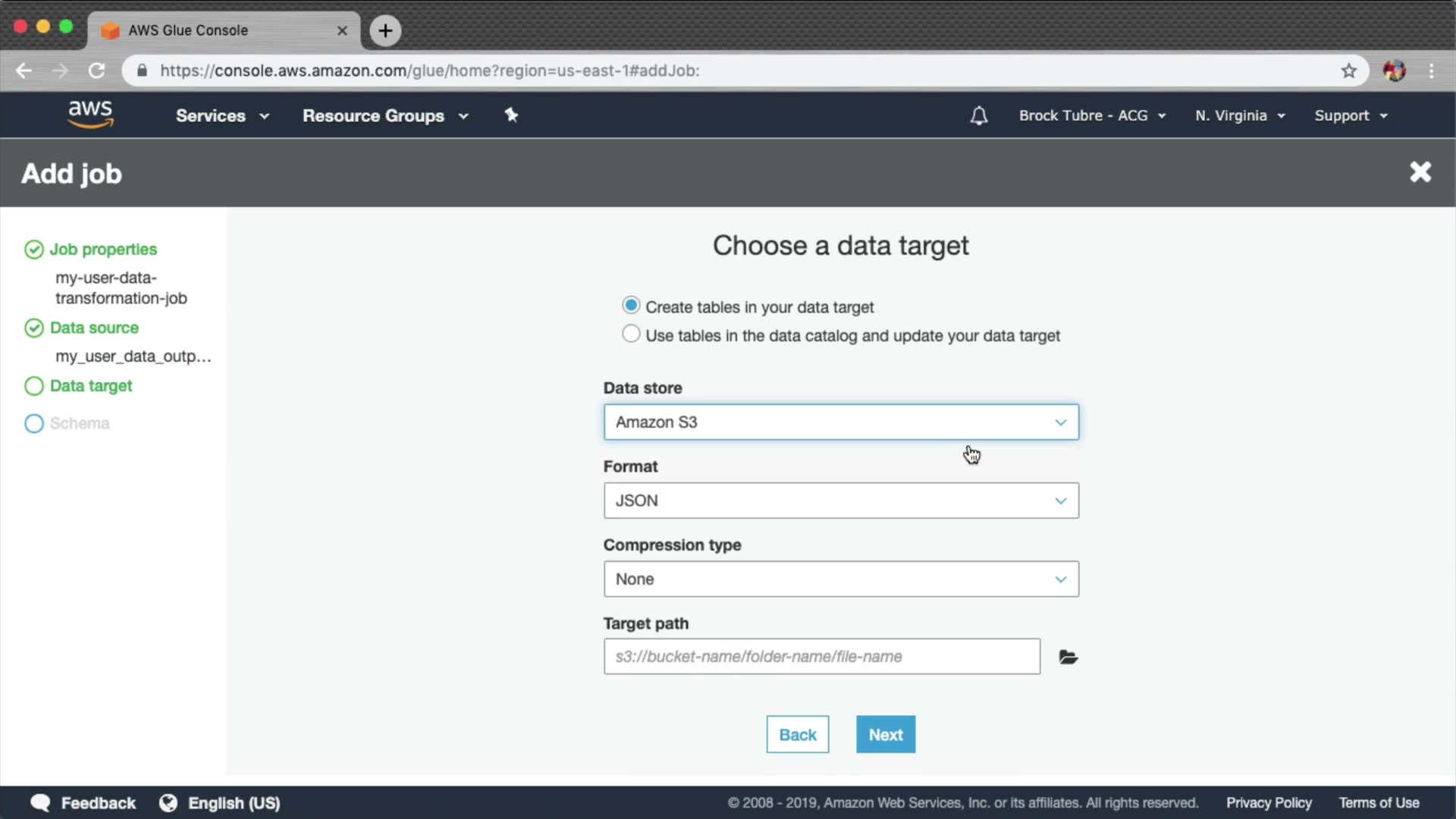Select Create tables in your data target
This screenshot has height=819, width=1456.
pyautogui.click(x=631, y=306)
